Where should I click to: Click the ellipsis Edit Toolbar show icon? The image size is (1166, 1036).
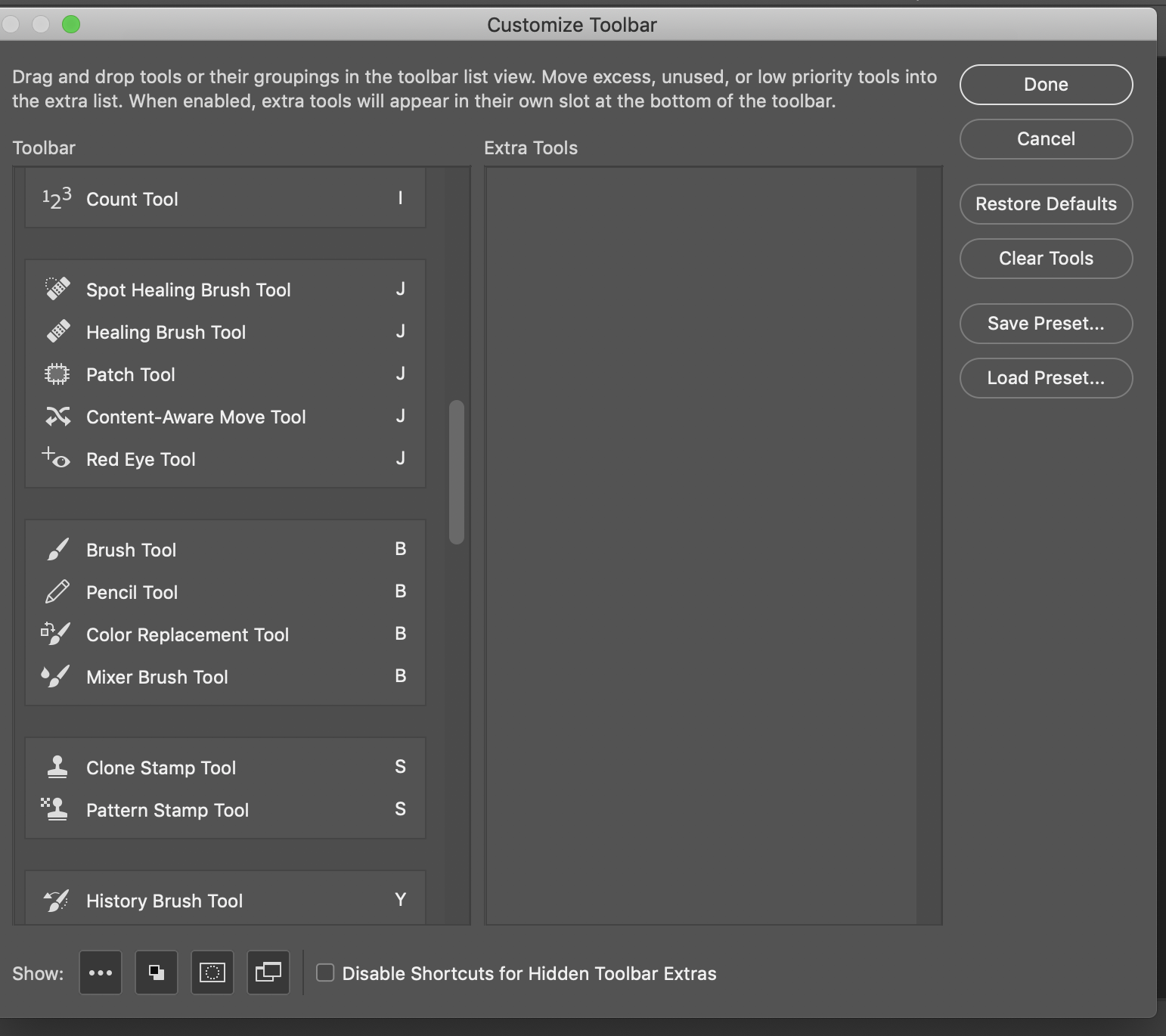[x=101, y=973]
